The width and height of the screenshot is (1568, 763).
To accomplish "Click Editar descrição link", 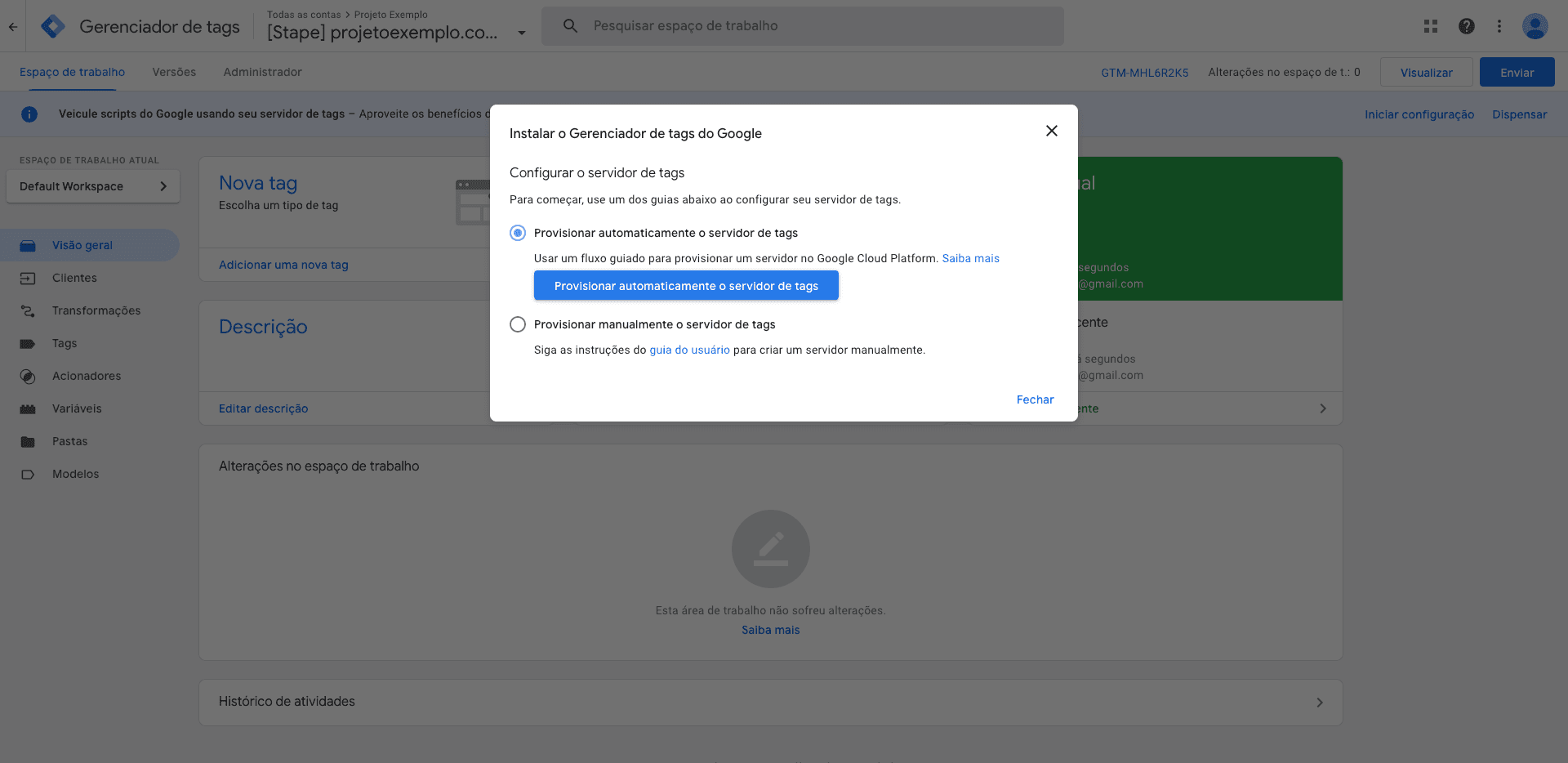I will 263,408.
